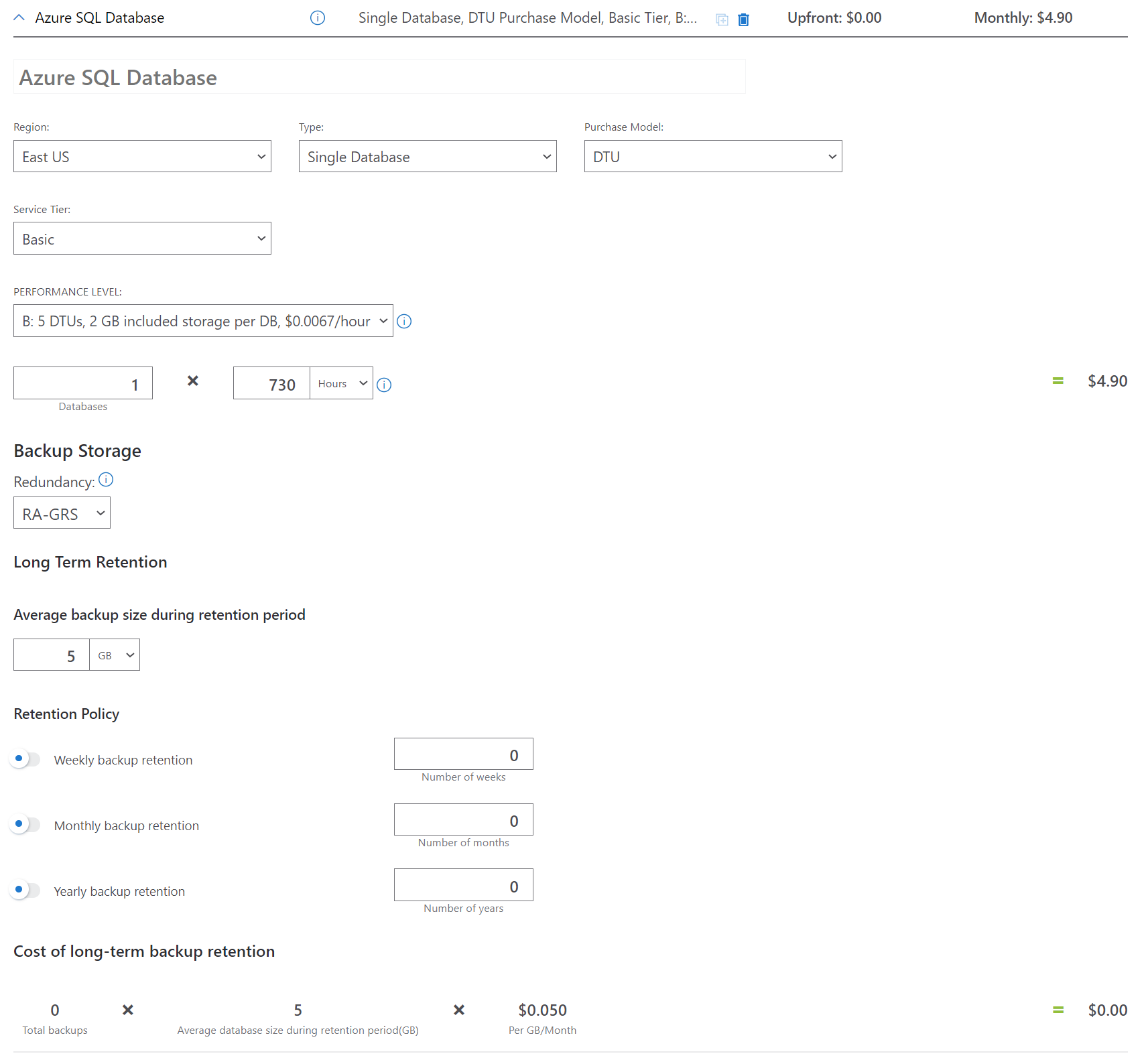Click the Cost of long-term backup retention heading
This screenshot has height=1062, width=1148.
point(144,951)
